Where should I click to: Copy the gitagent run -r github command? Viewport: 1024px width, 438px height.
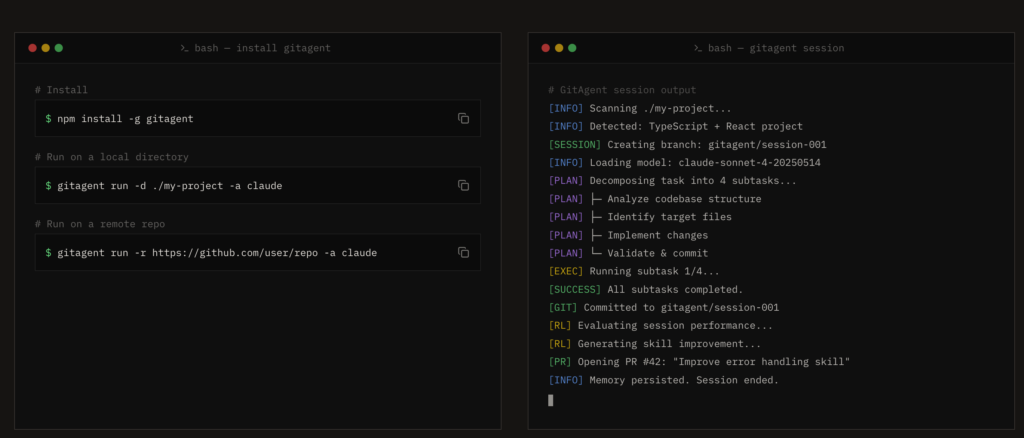pos(463,252)
